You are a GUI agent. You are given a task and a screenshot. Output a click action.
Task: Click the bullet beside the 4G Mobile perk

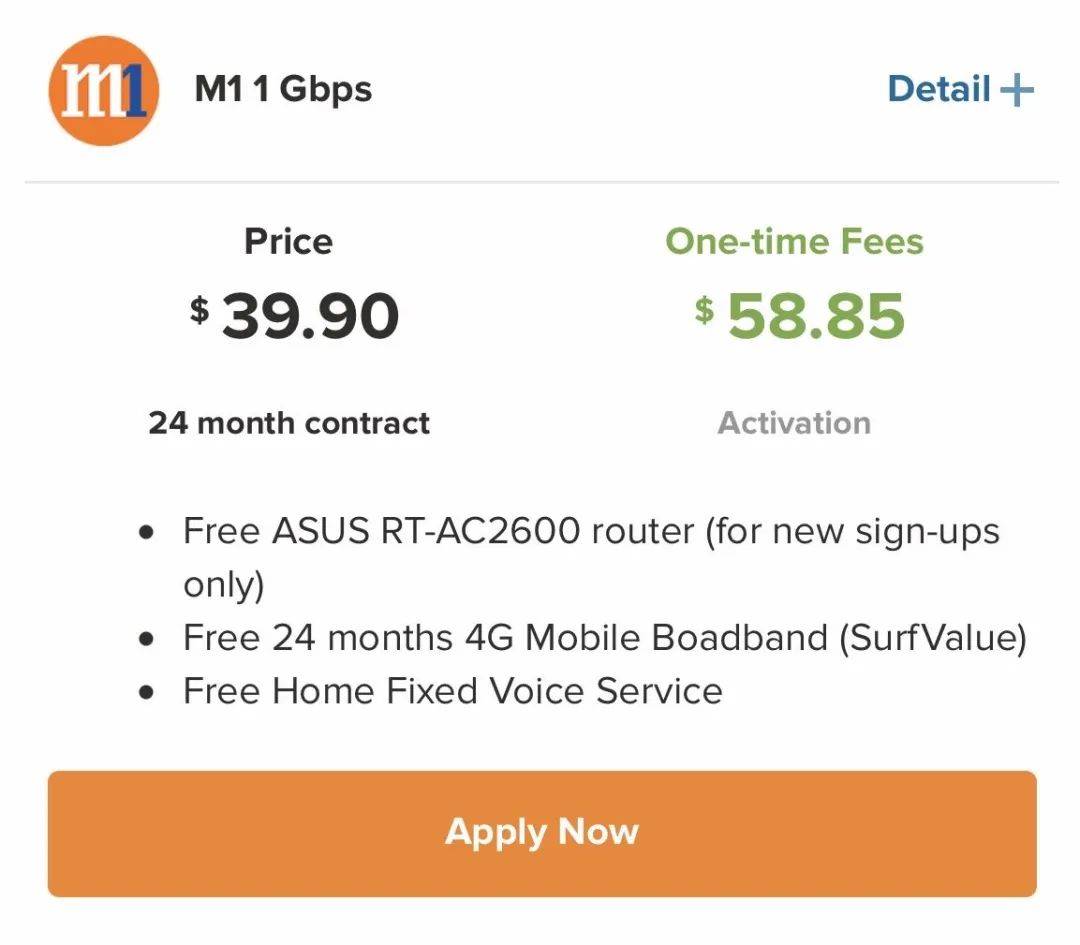[148, 639]
